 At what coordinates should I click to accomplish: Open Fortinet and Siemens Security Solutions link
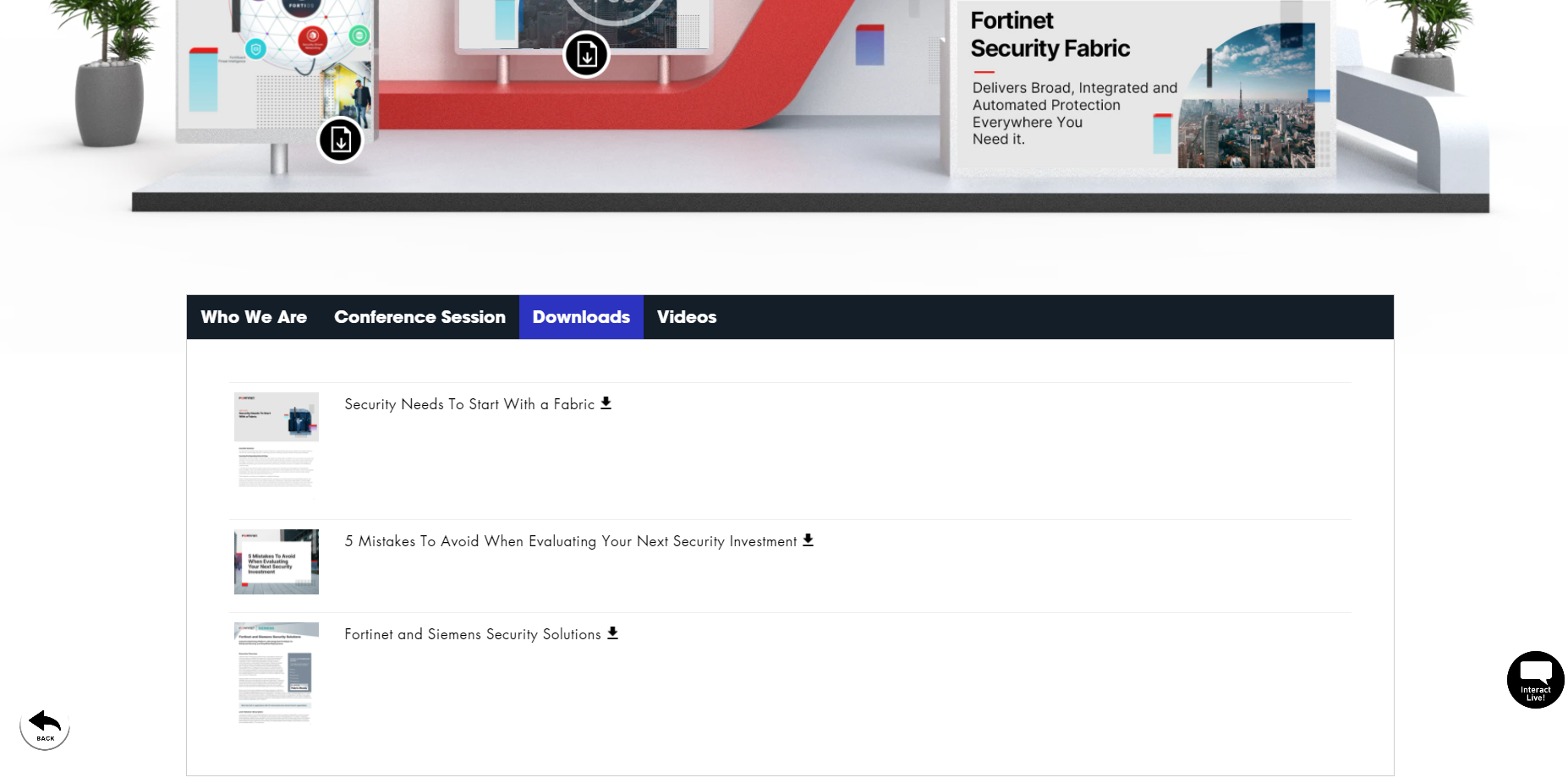coord(473,634)
